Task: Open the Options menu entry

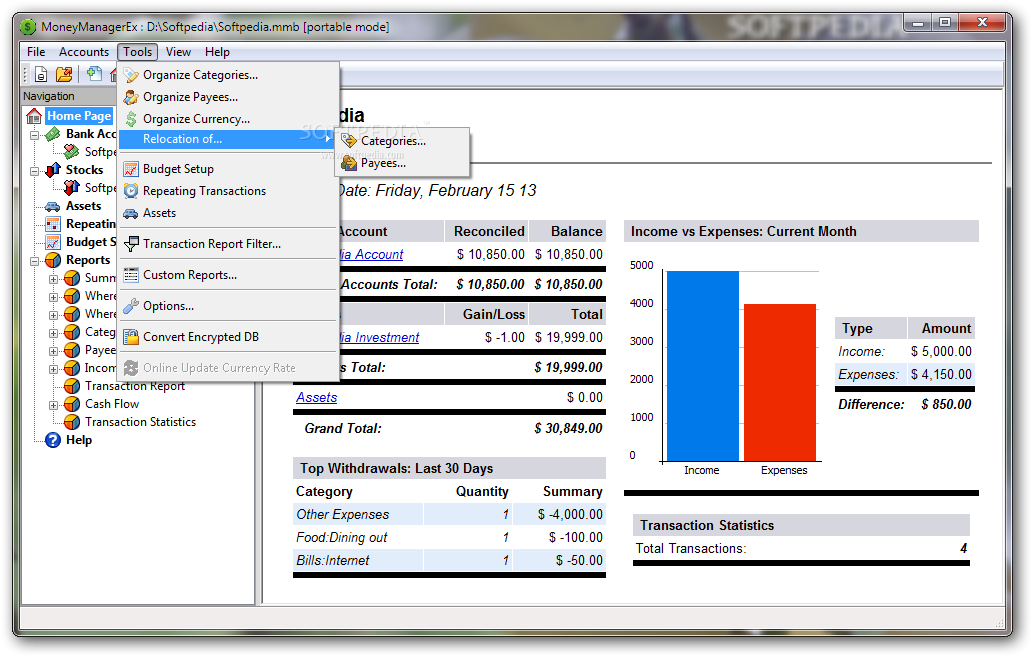Action: pos(228,306)
